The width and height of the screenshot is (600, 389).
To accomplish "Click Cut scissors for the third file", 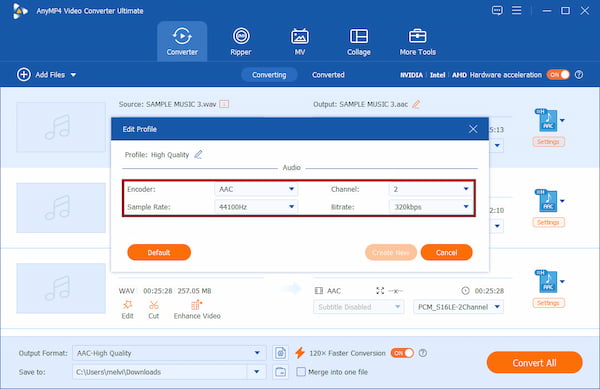I will tap(153, 309).
